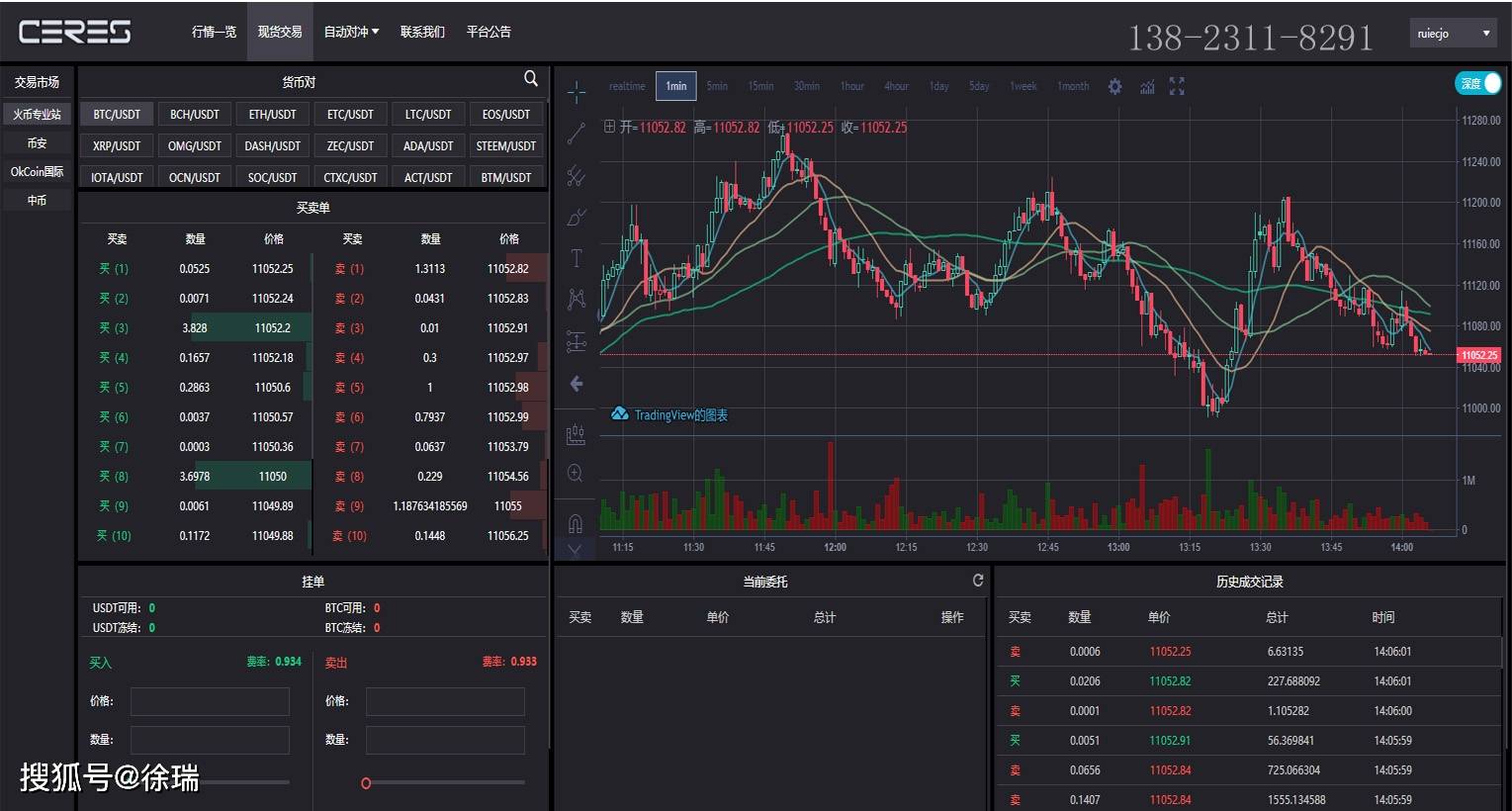Click the sell amount slider handle
The width and height of the screenshot is (1512, 811).
pos(366,783)
